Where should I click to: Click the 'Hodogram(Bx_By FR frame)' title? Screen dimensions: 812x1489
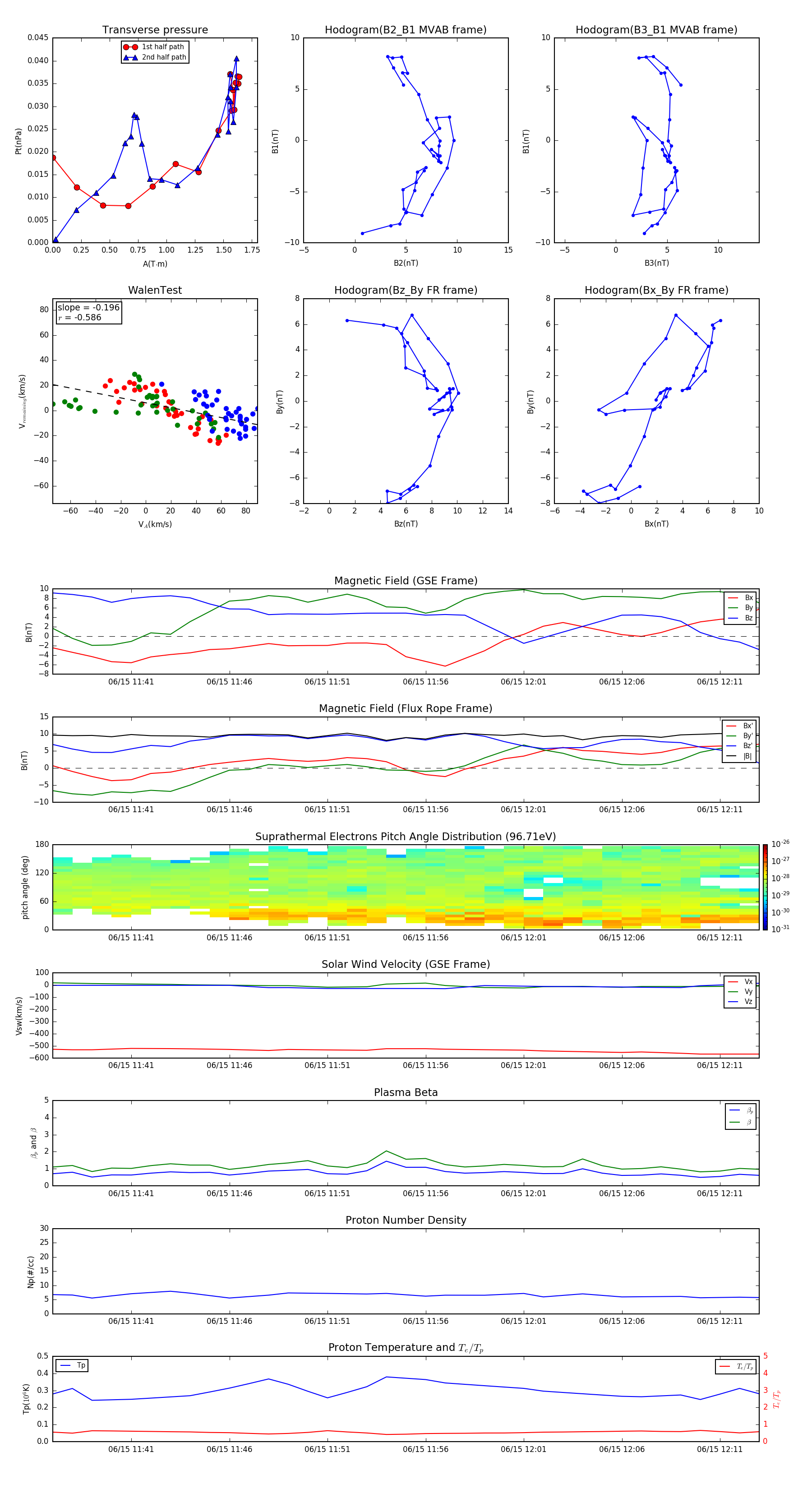point(656,290)
